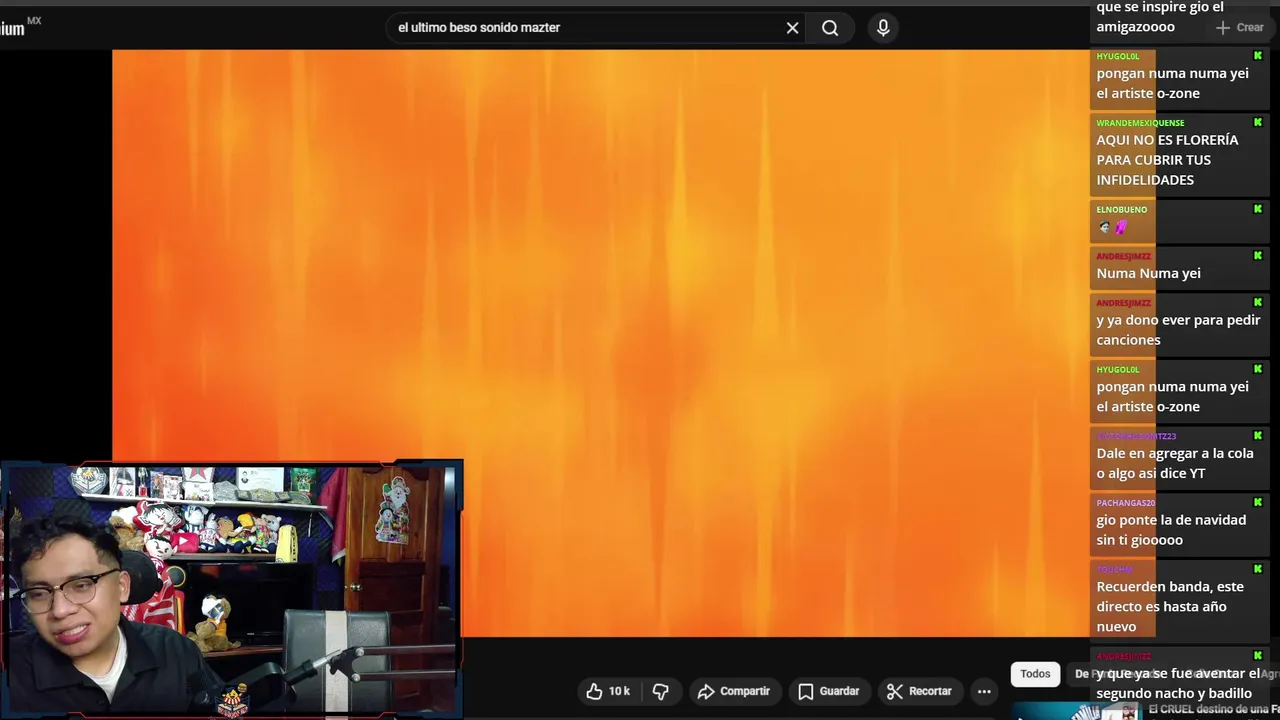Click message 'Recuerden banda, este directo'
This screenshot has width=1280, height=720.
pos(1170,606)
